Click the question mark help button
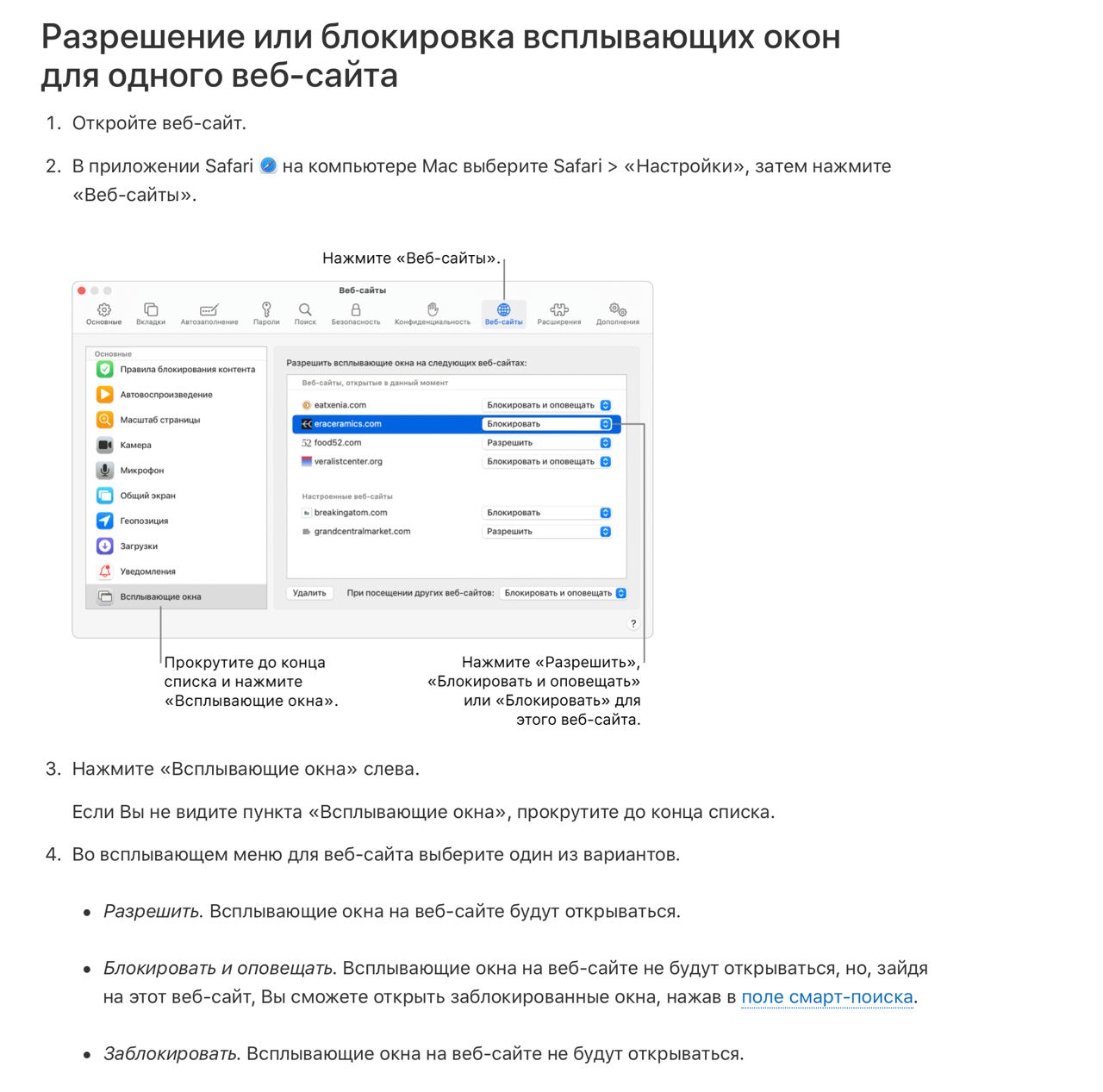This screenshot has width=1103, height=1092. click(633, 624)
